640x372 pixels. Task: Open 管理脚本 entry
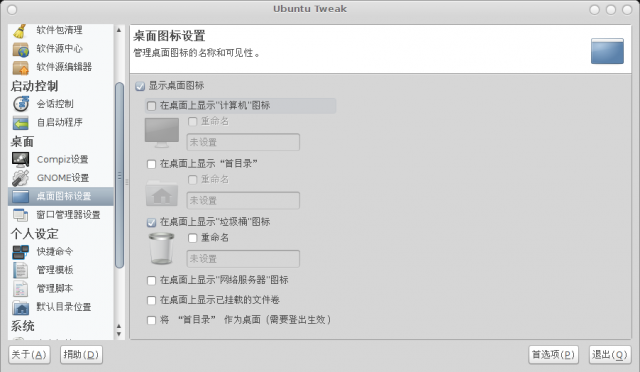point(55,288)
